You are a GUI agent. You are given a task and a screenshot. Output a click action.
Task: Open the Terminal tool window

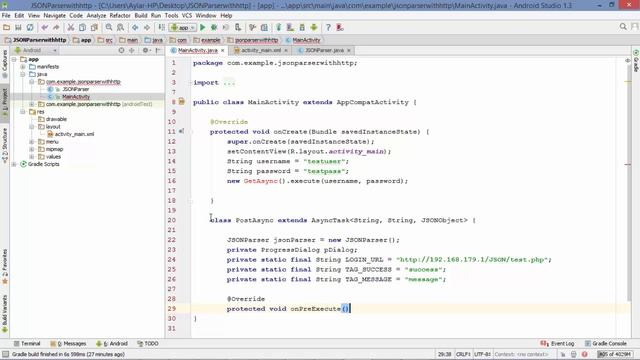click(27, 344)
